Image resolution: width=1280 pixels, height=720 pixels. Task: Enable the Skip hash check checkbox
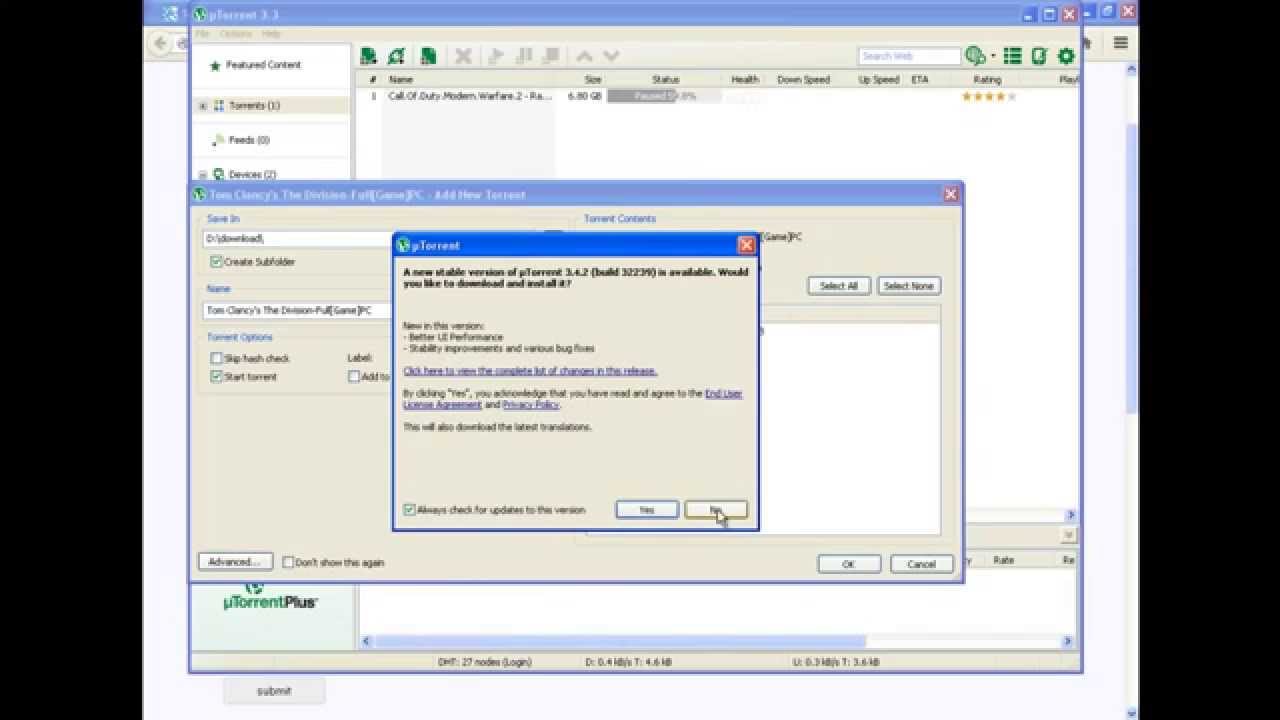tap(216, 358)
